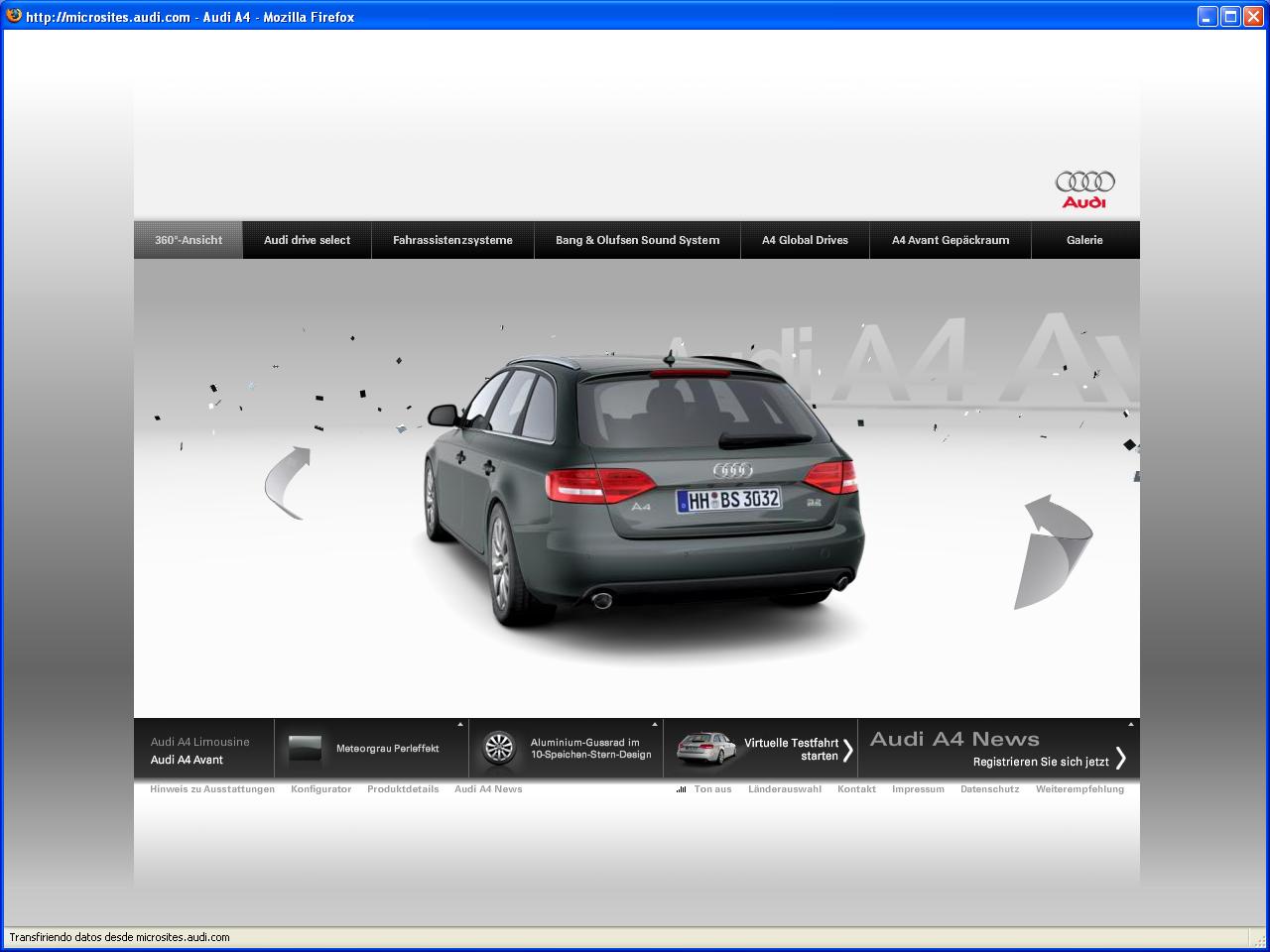This screenshot has height=952, width=1270.
Task: Maximize the Firefox window
Action: 1230,16
